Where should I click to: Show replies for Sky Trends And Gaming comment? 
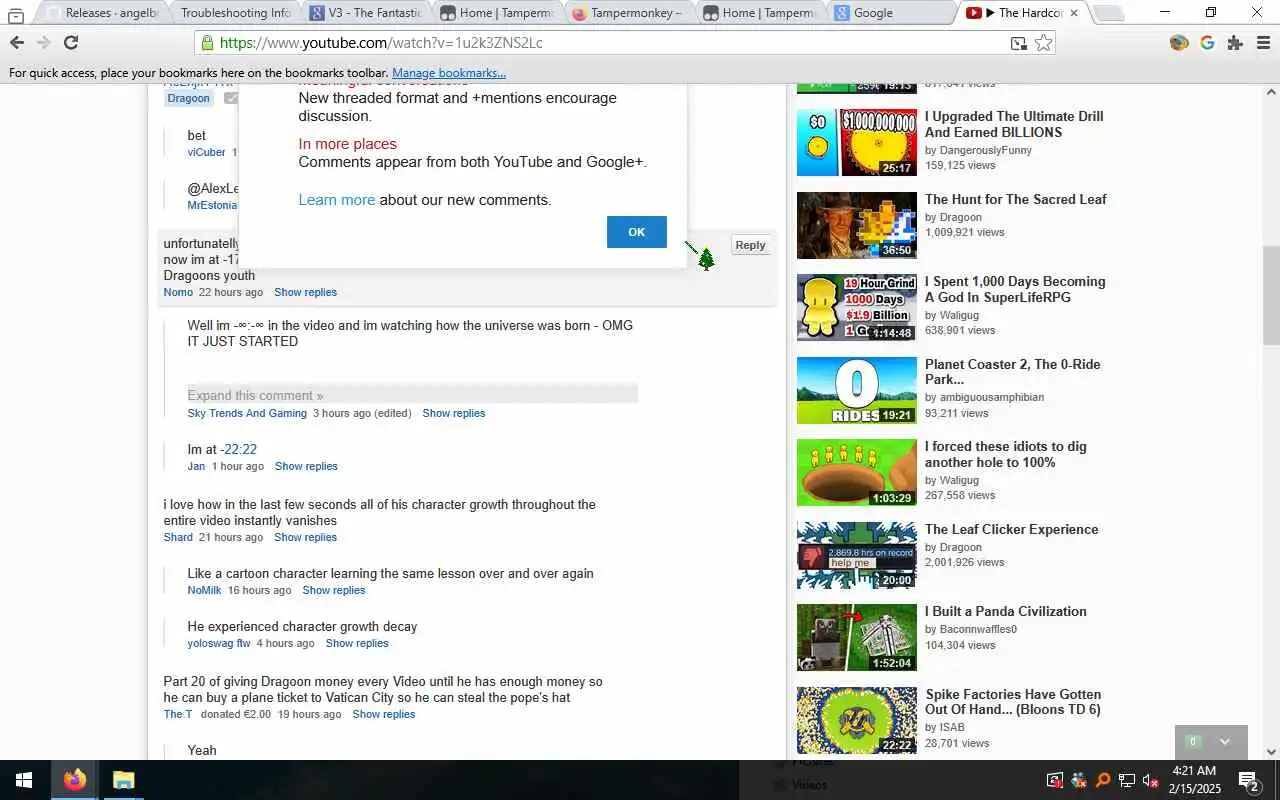click(x=453, y=413)
